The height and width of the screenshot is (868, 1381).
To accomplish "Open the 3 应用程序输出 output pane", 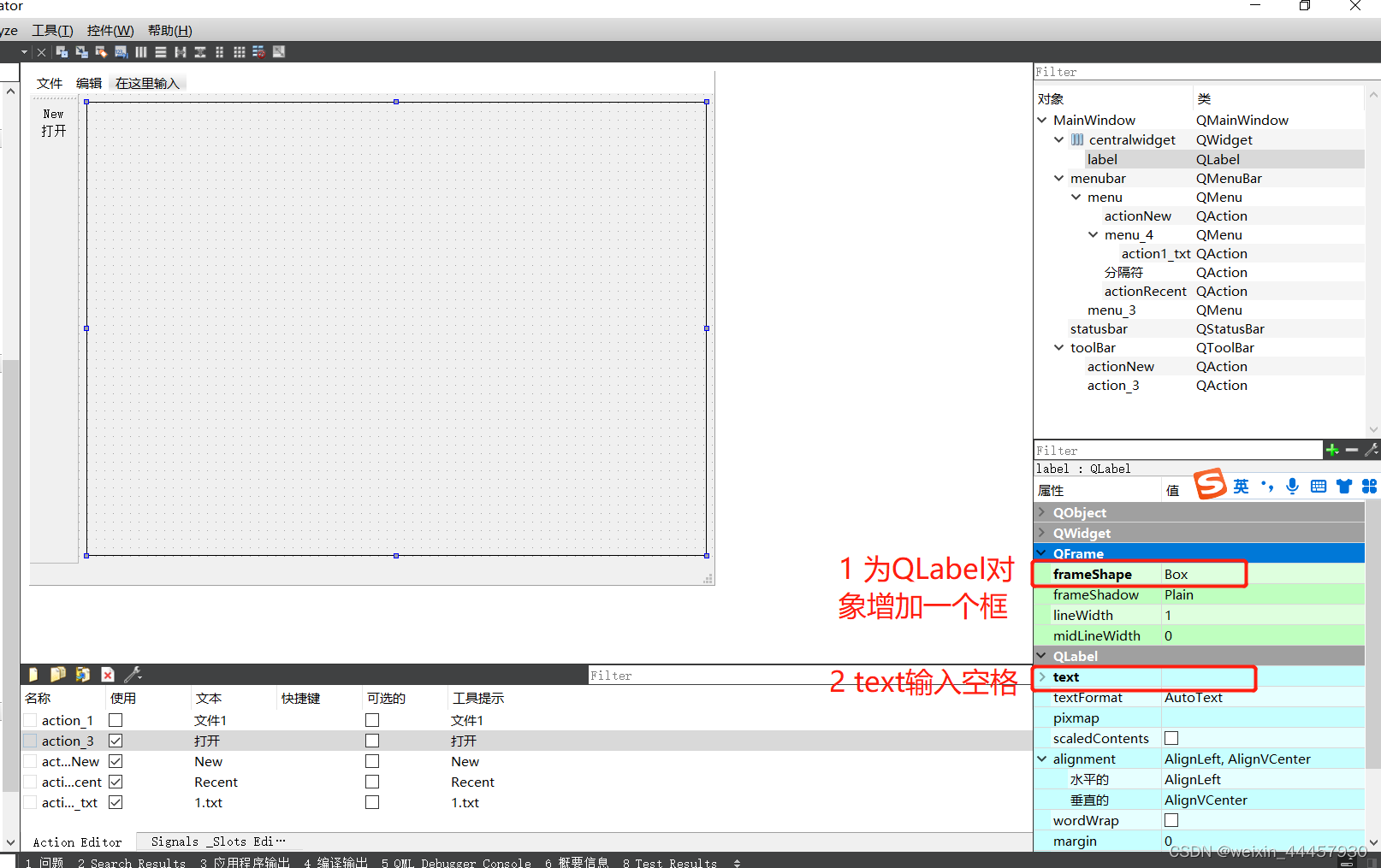I will (245, 862).
